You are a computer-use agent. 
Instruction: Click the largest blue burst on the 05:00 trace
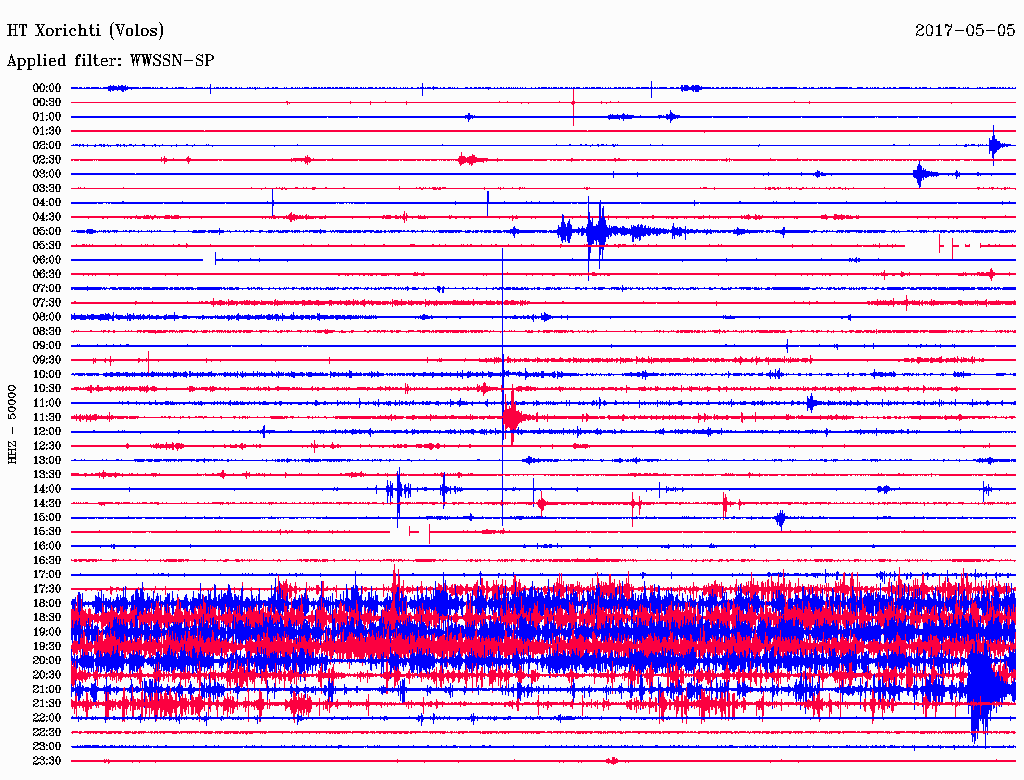(597, 232)
